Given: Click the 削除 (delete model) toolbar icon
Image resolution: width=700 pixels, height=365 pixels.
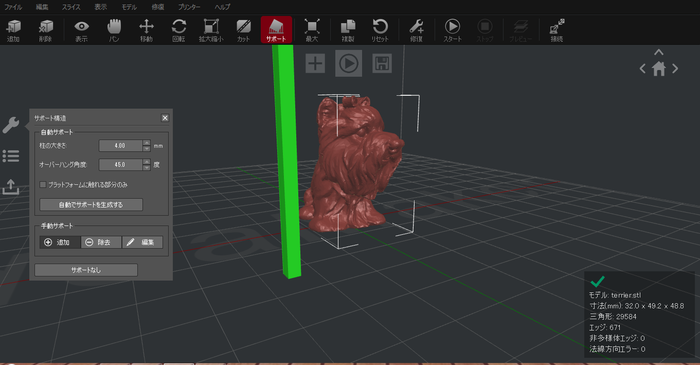Looking at the screenshot, I should tap(45, 30).
